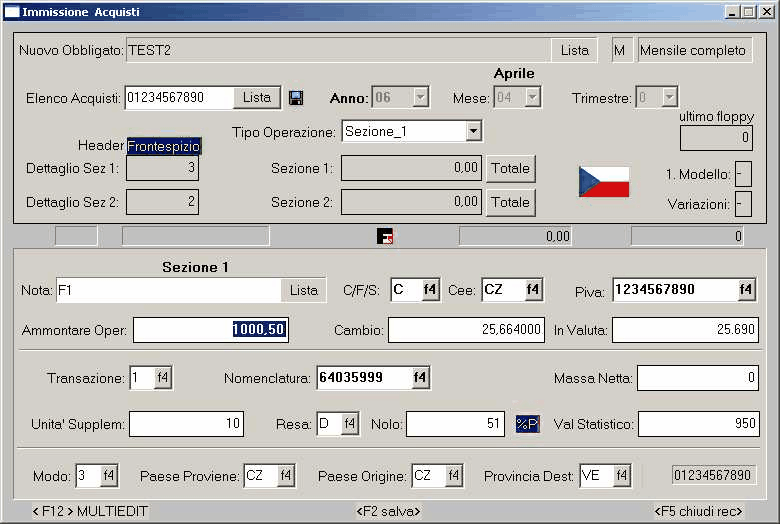Screen dimensions: 780x524
Task: Click the Sezione 1 total amount box
Action: [x=411, y=168]
